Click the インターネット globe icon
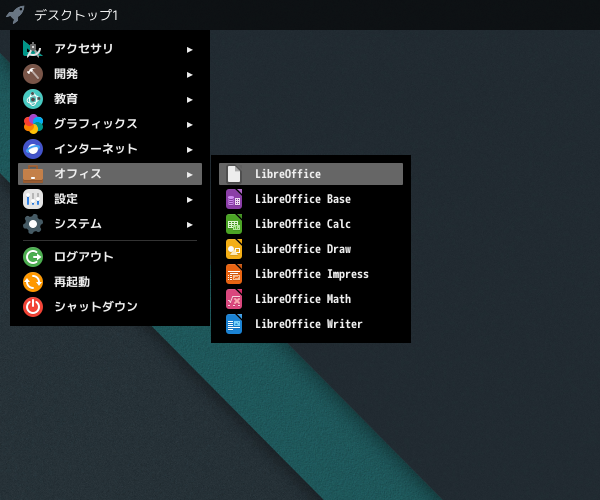This screenshot has height=500, width=600. point(33,149)
